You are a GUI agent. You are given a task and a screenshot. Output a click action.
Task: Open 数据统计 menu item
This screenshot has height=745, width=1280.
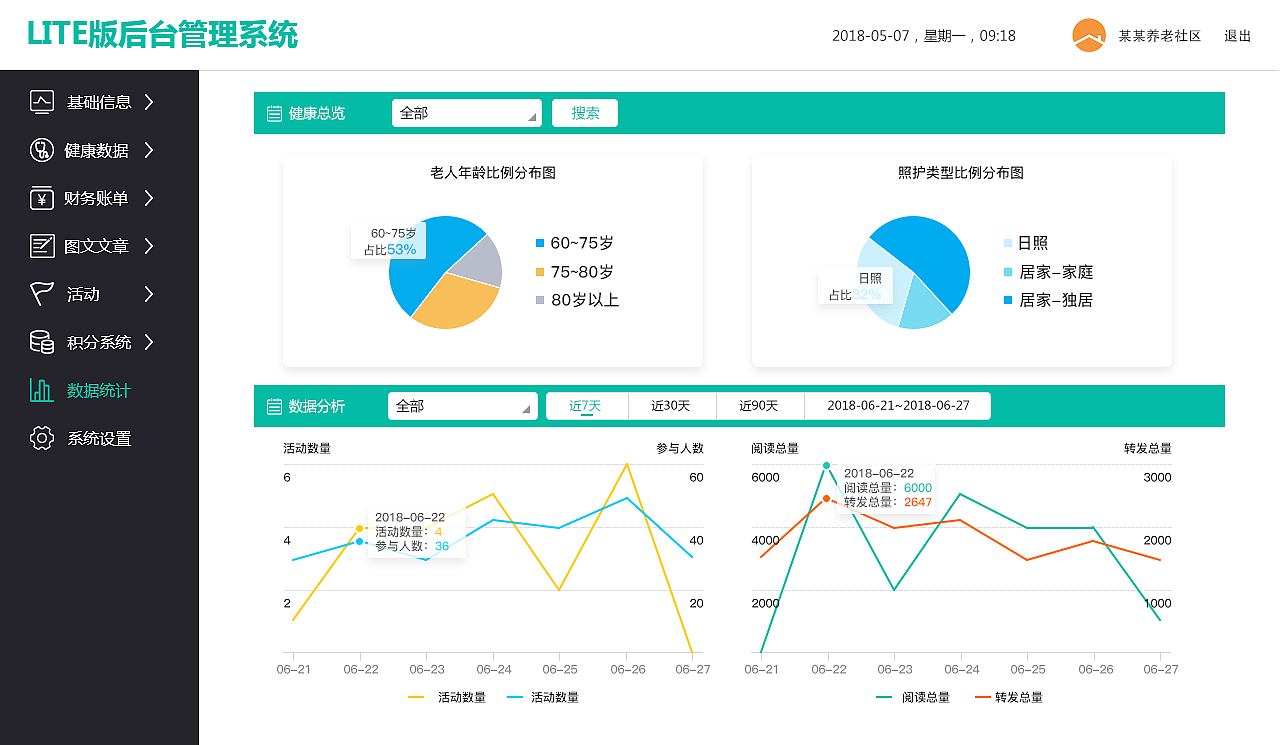99,390
